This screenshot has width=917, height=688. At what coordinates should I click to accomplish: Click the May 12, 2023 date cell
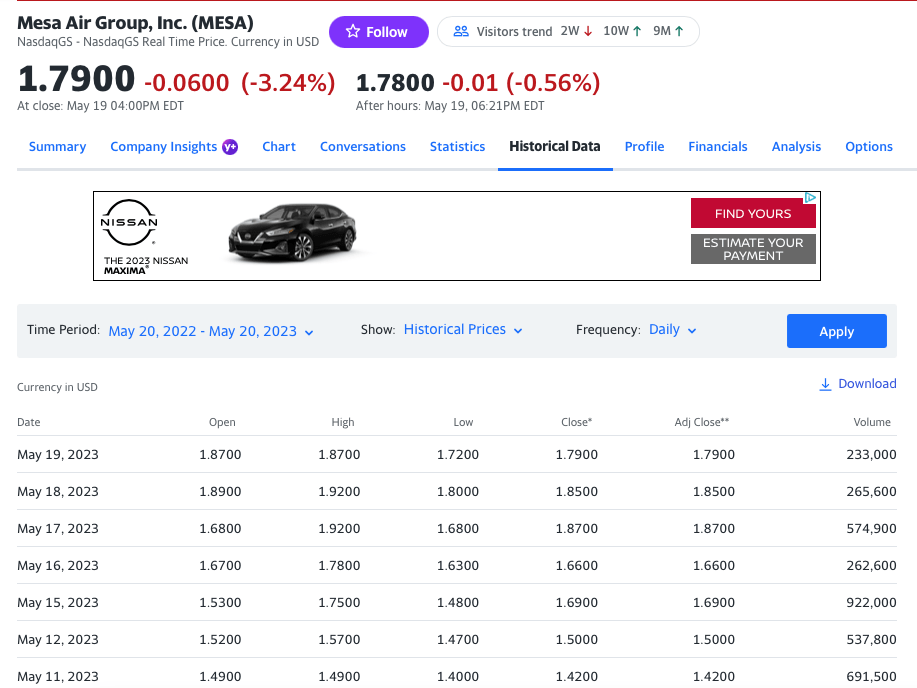58,639
